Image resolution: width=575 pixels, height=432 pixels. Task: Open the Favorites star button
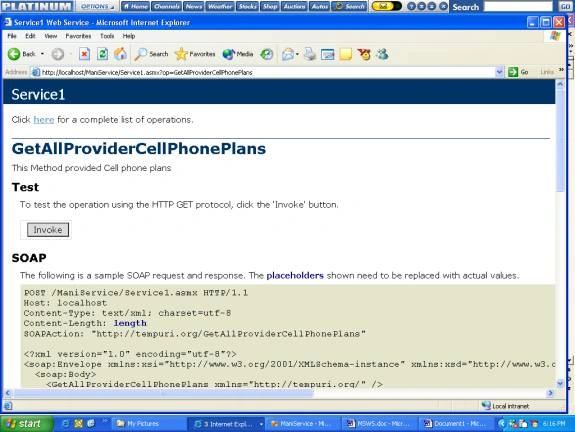point(195,54)
